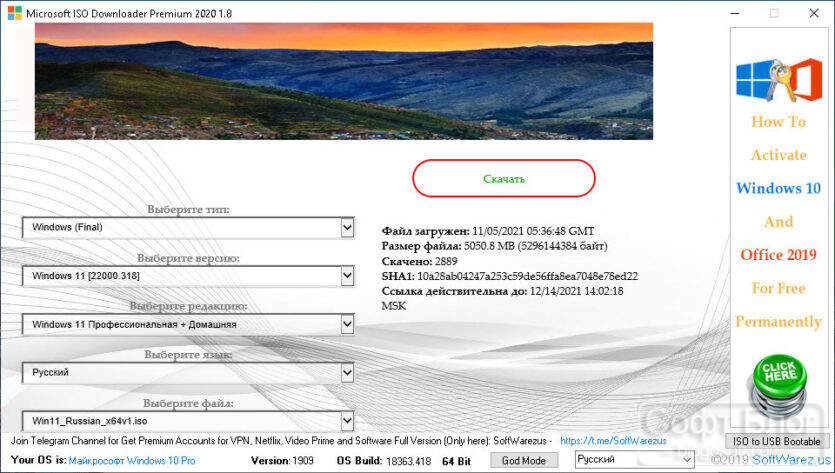Click the Выберите тип label
Screen dimensions: 835x473
tap(189, 209)
